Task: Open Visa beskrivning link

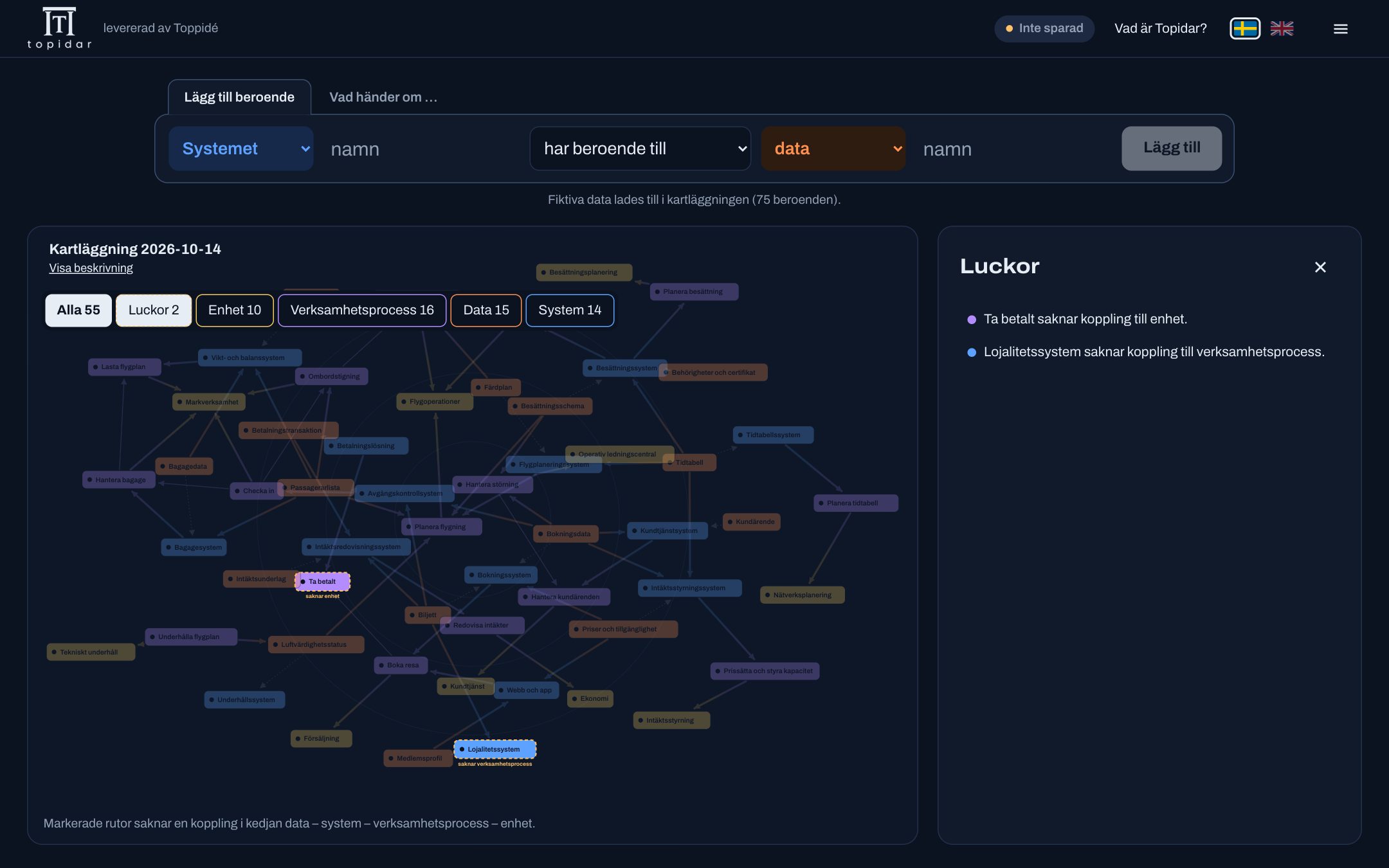Action: [91, 268]
